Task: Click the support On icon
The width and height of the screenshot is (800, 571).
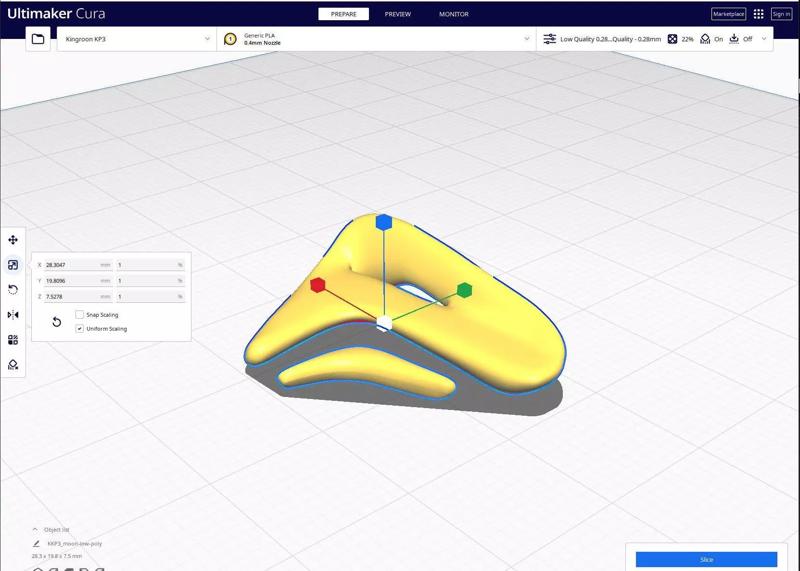Action: [705, 39]
